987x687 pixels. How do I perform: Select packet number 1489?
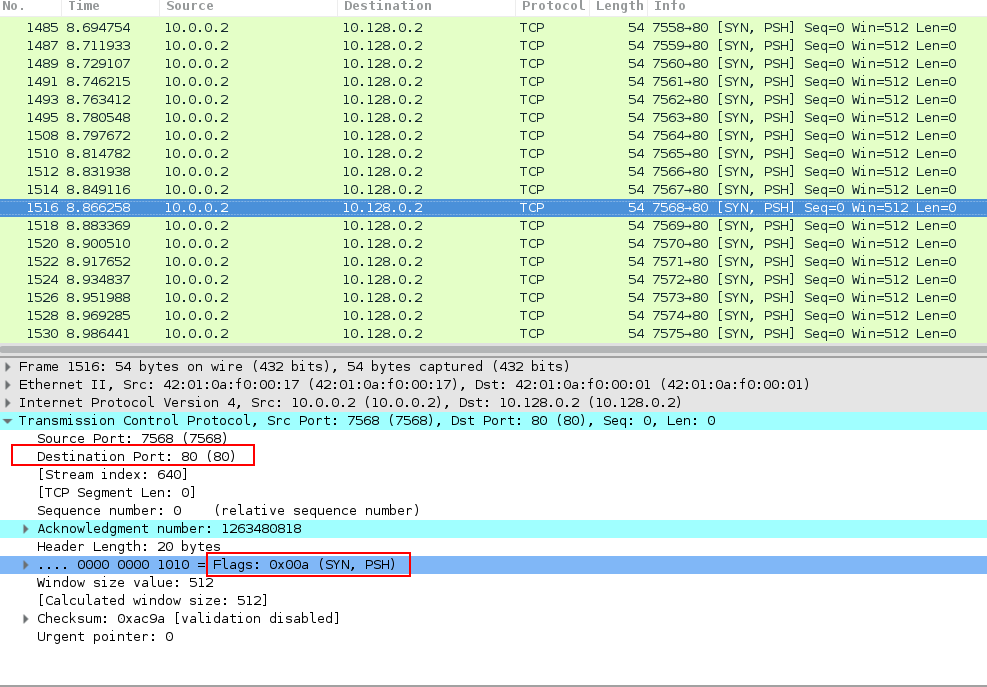tap(494, 64)
